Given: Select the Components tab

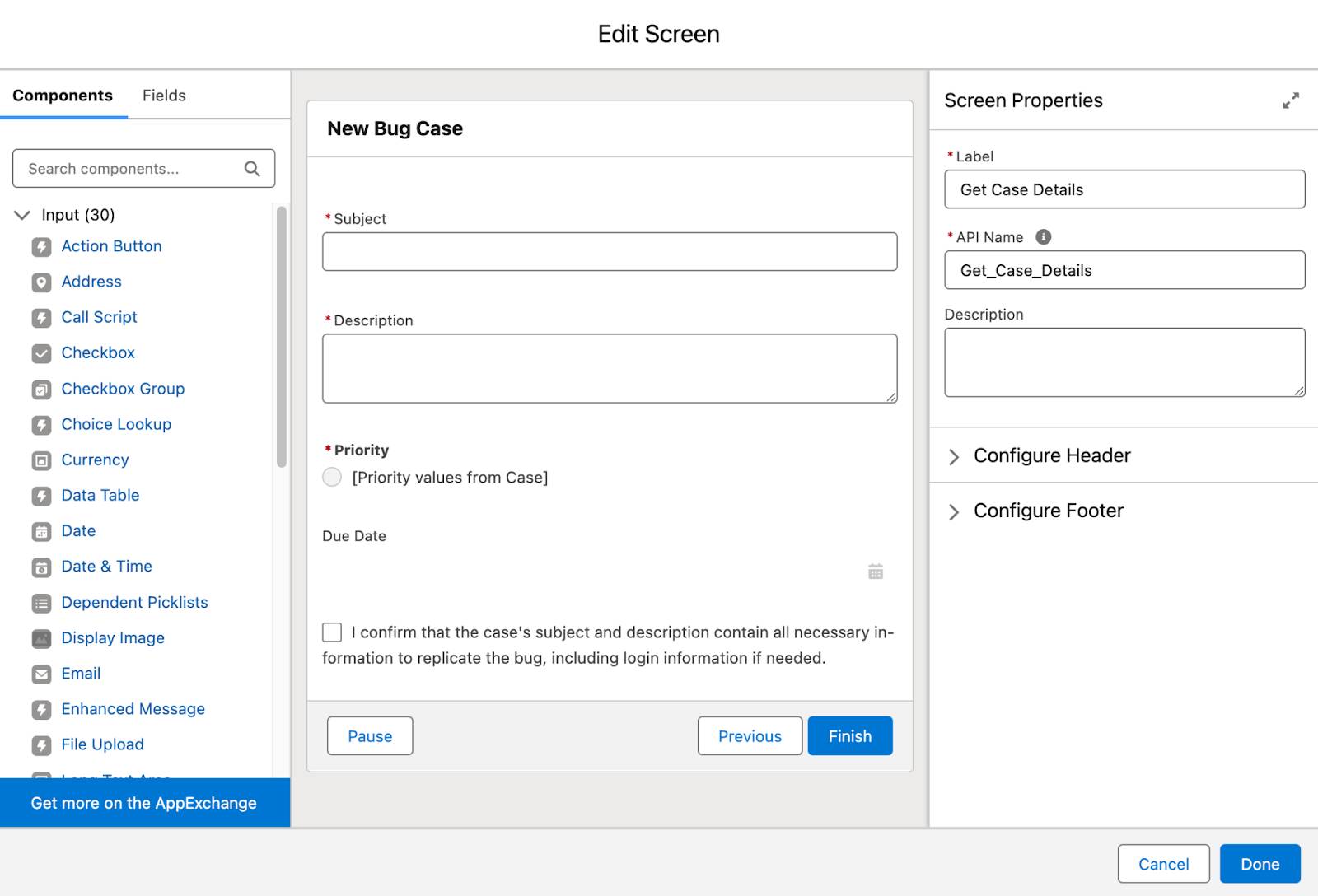Looking at the screenshot, I should (x=63, y=96).
